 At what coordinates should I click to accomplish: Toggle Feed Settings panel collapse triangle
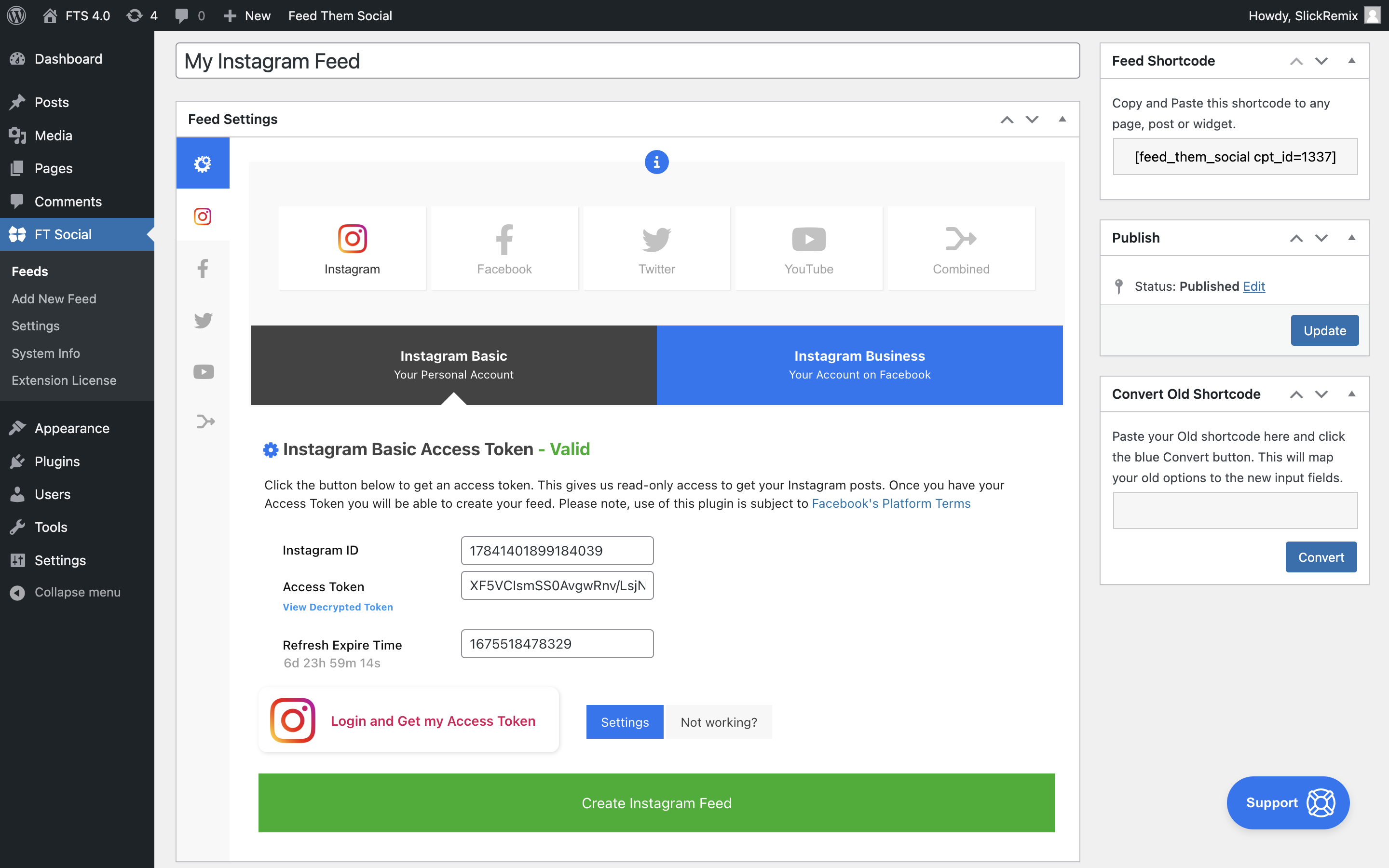pos(1062,119)
